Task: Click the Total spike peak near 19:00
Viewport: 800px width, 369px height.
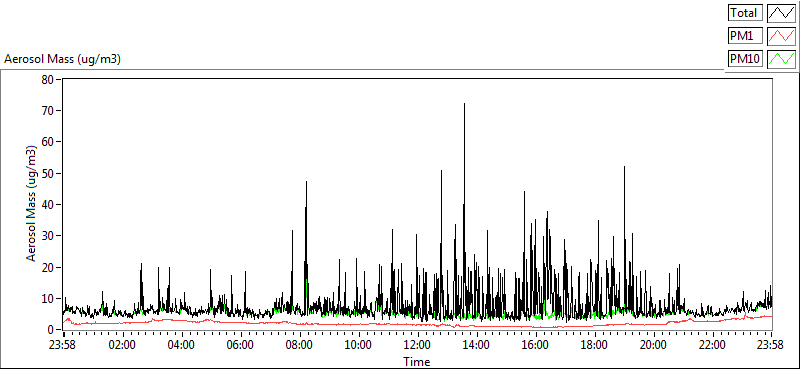Action: point(624,167)
